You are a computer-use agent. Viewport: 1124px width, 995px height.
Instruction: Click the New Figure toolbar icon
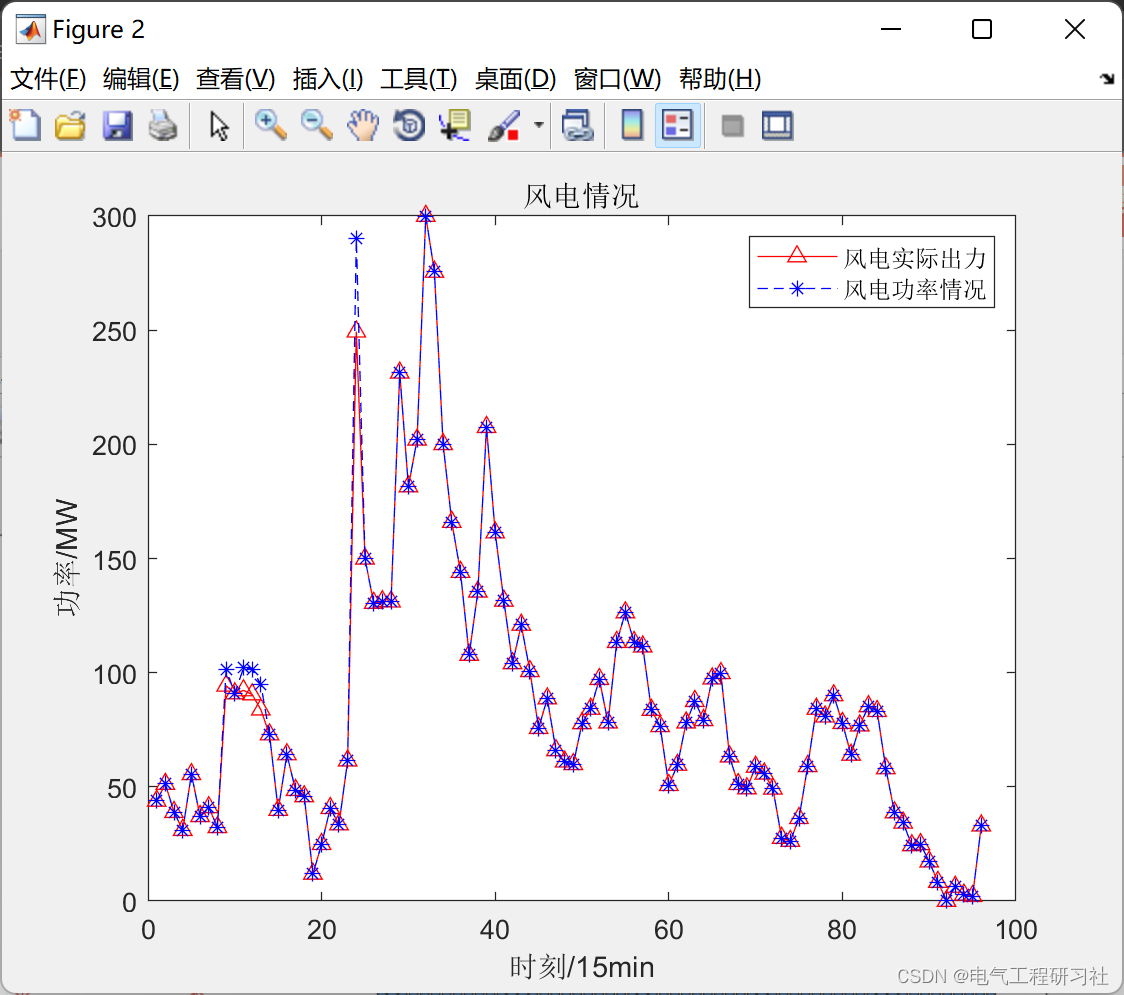pos(26,125)
